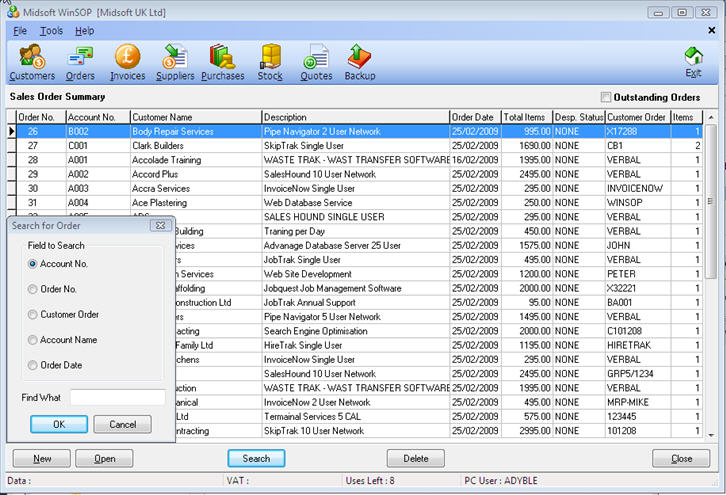This screenshot has height=495, width=726.
Task: Click the Close button at bottom right
Action: tap(681, 458)
